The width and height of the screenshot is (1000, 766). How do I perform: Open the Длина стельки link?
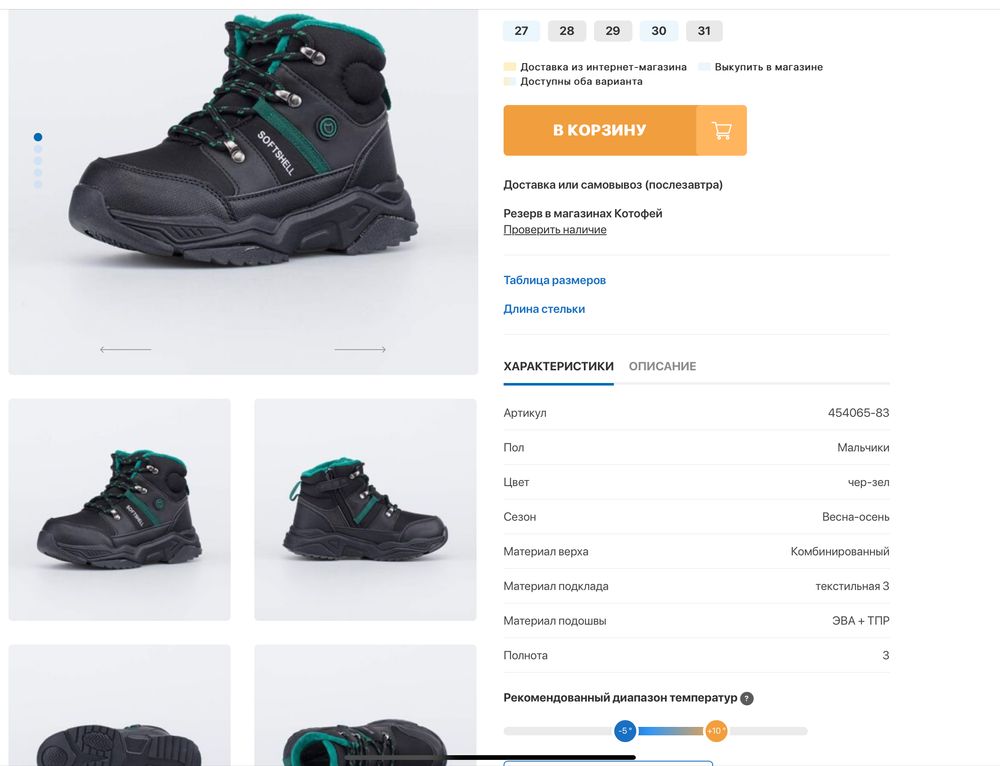click(x=544, y=310)
